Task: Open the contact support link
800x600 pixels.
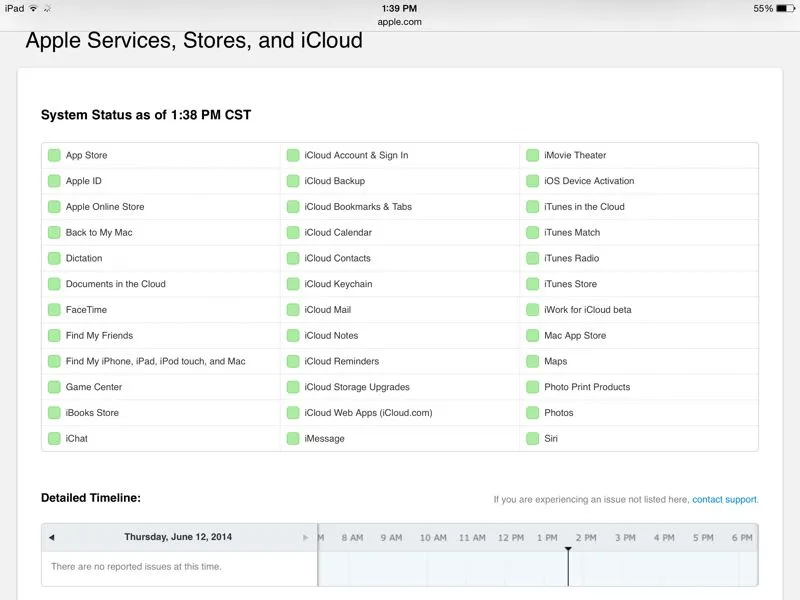Action: (725, 499)
